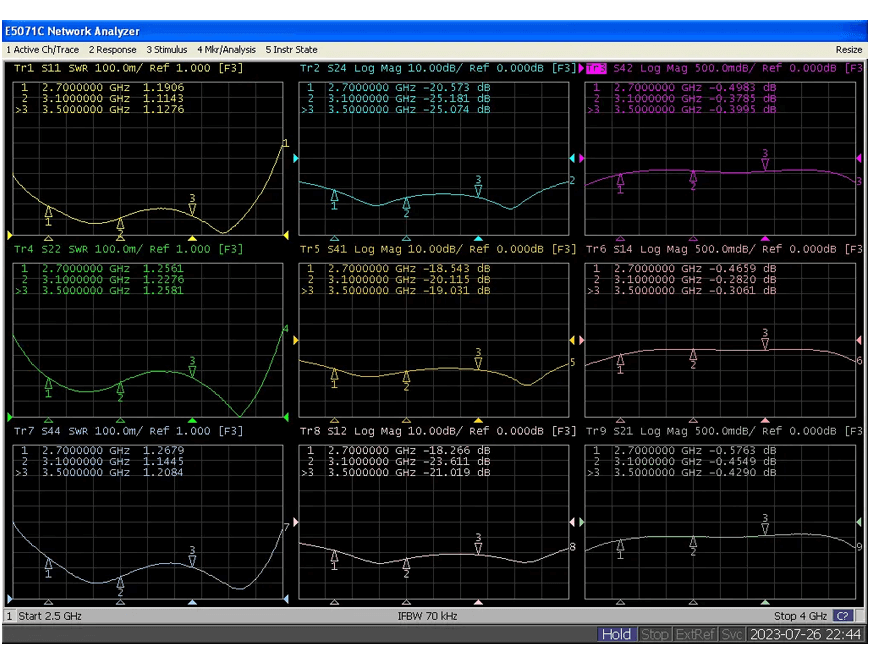This screenshot has height=653, width=870.
Task: Open the Response menu
Action: pos(113,50)
